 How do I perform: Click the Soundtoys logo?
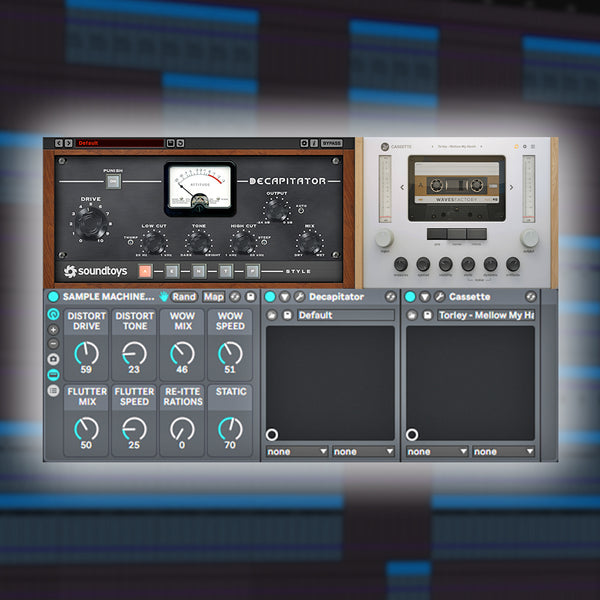click(x=95, y=271)
